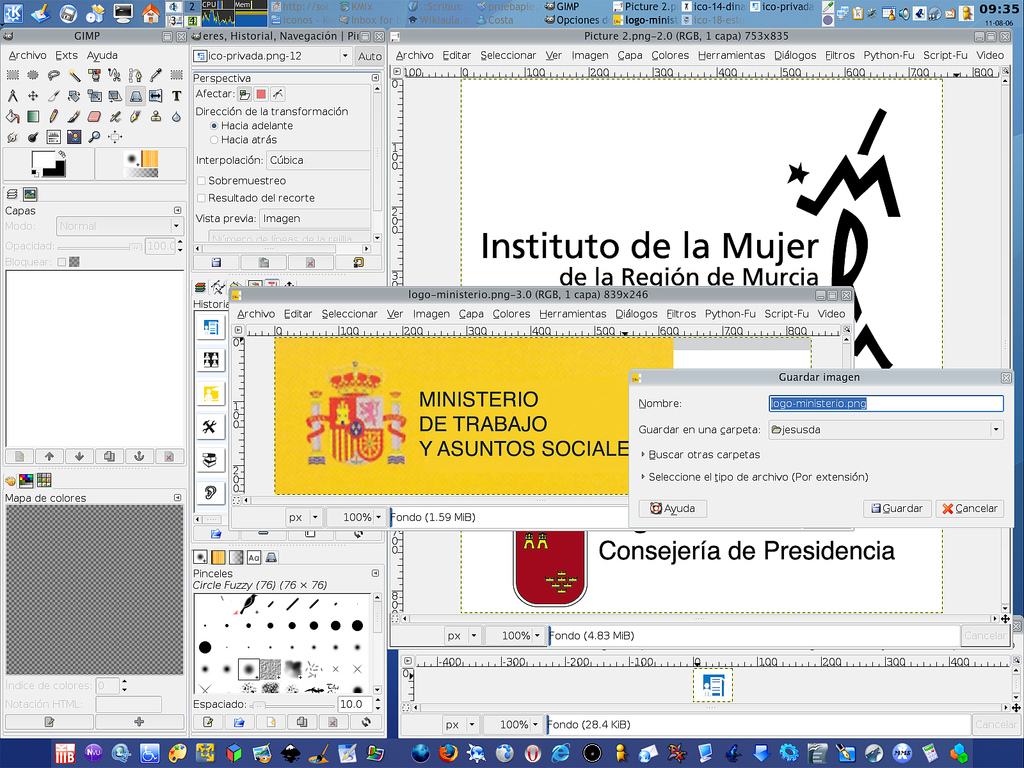Enable the Sobremuestreo checkbox
The width and height of the screenshot is (1024, 768).
coord(202,180)
